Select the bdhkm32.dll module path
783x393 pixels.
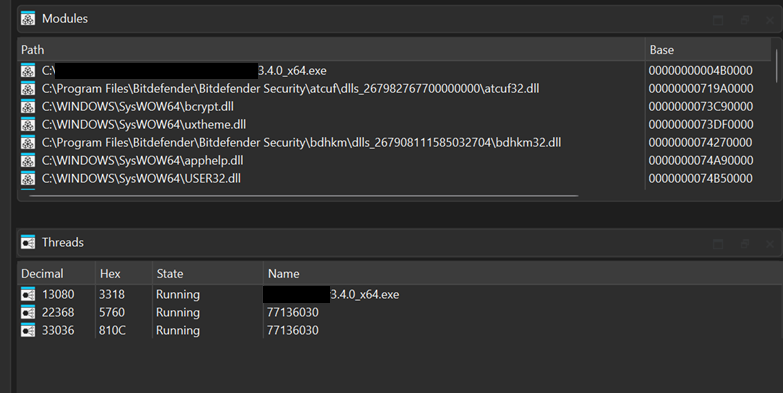(301, 142)
